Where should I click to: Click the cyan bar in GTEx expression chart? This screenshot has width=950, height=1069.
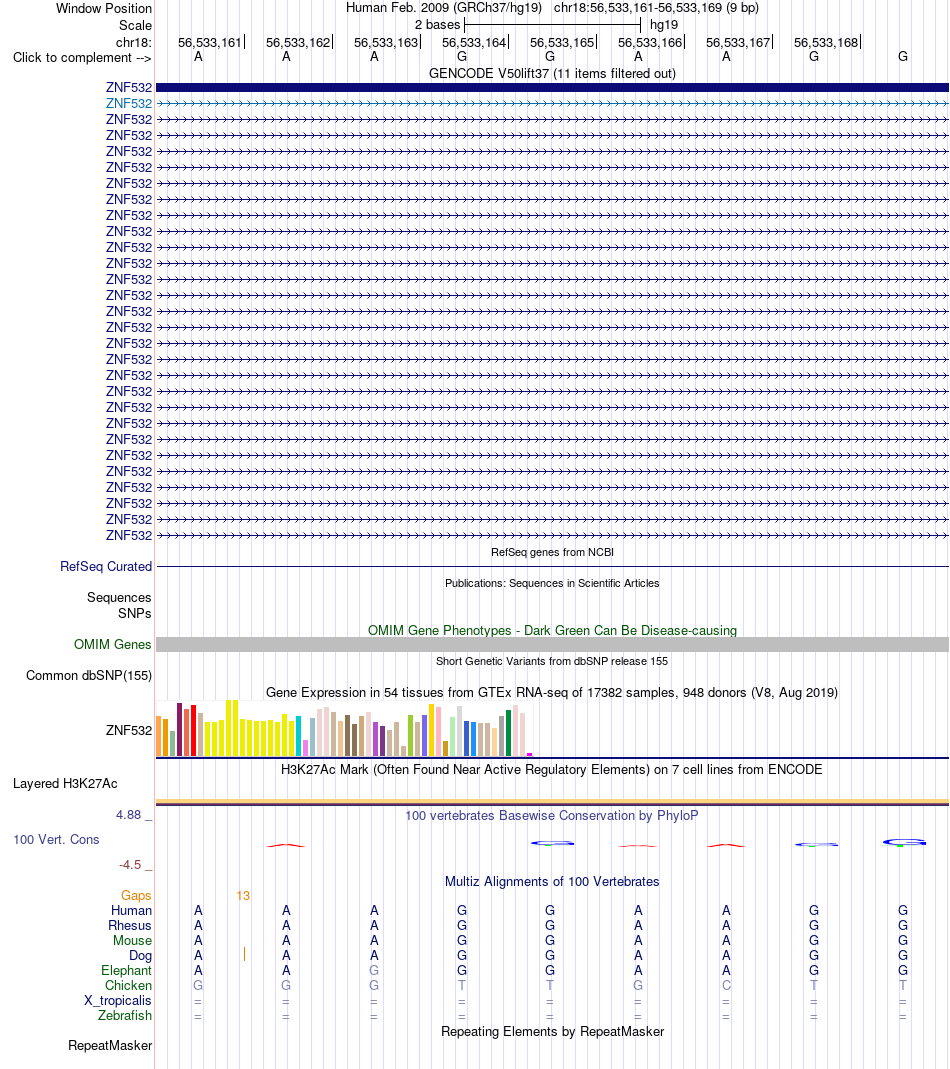tap(299, 736)
